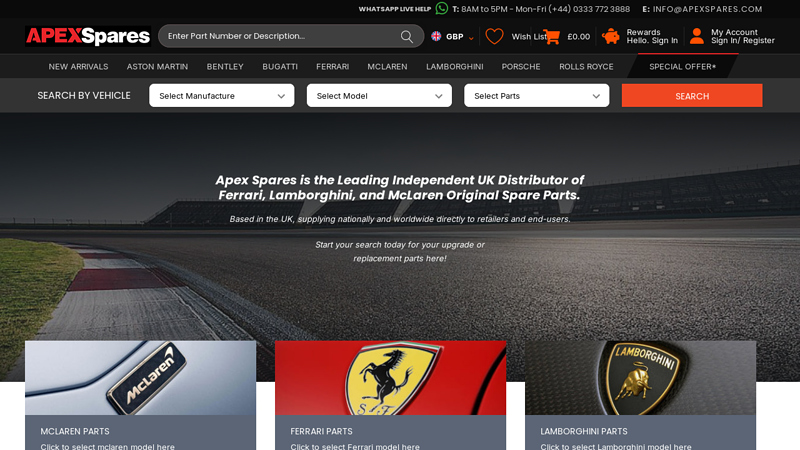Open the wish list heart icon
Viewport: 800px width, 450px height.
(494, 36)
